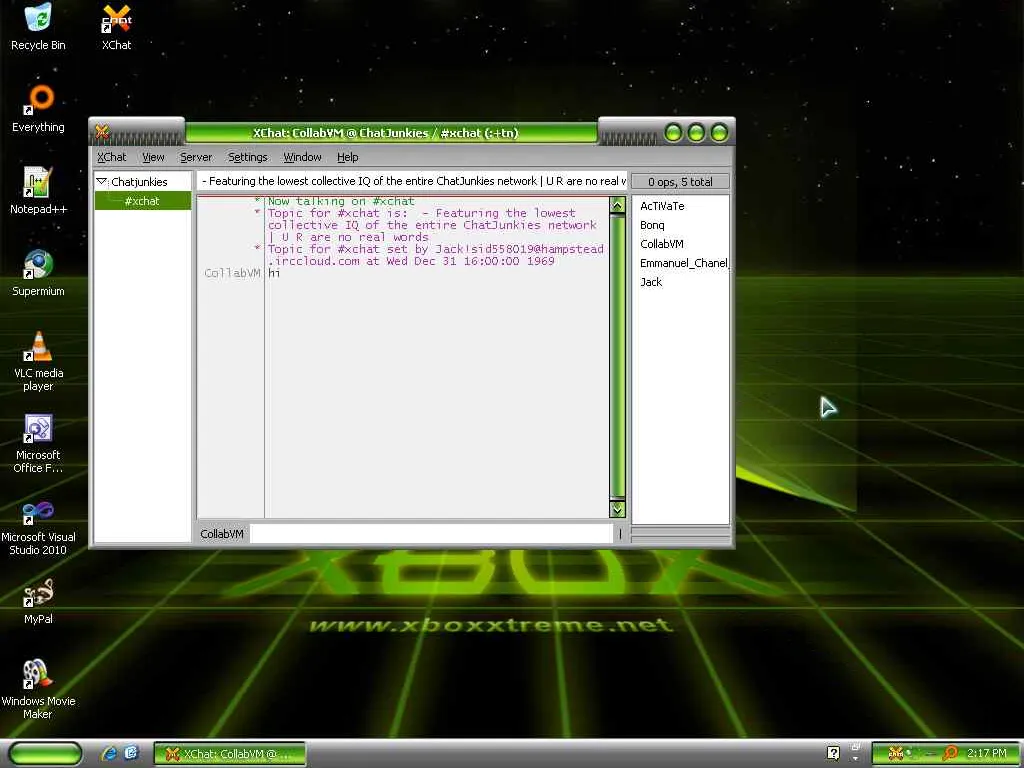The height and width of the screenshot is (768, 1024).
Task: Select the Windows Movie Maker icon
Action: pyautogui.click(x=38, y=689)
